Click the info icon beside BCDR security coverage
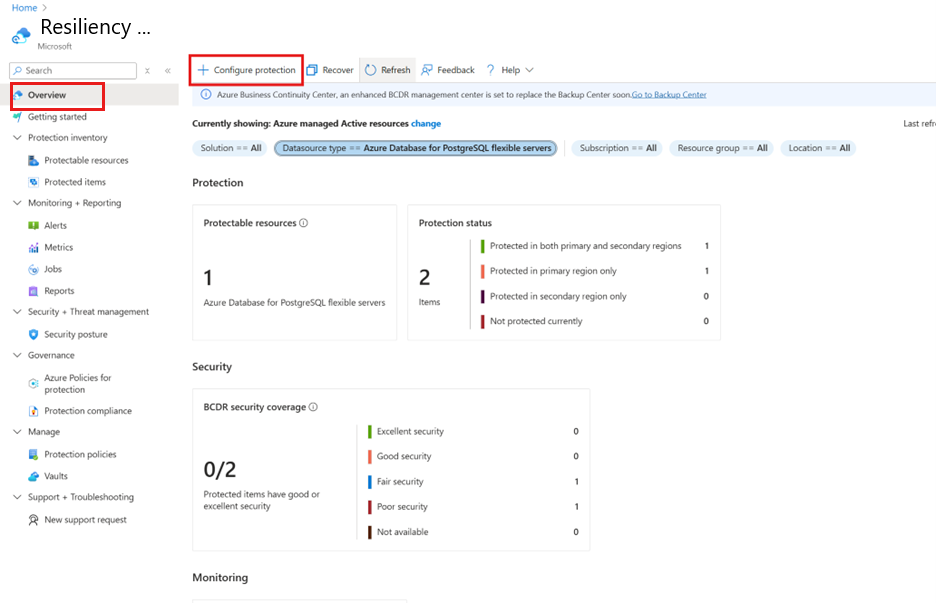936x603 pixels. pos(313,407)
